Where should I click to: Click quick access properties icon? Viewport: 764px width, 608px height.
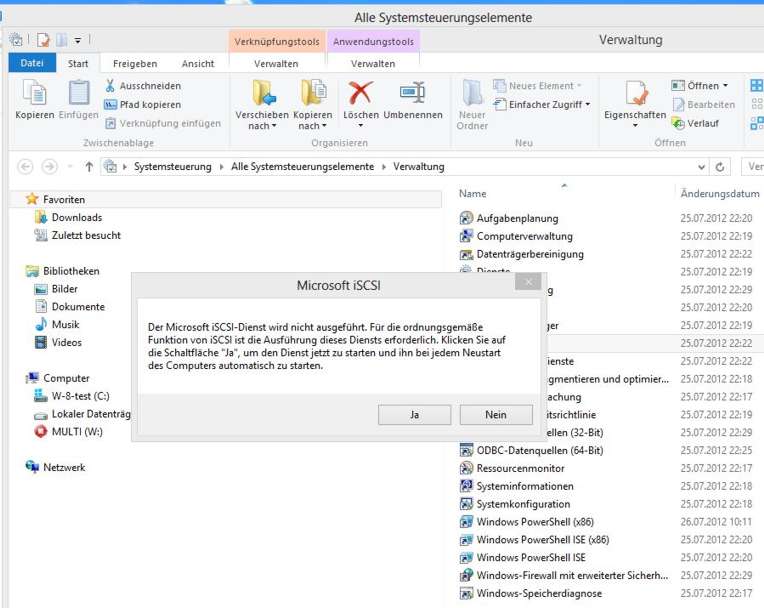tap(43, 40)
